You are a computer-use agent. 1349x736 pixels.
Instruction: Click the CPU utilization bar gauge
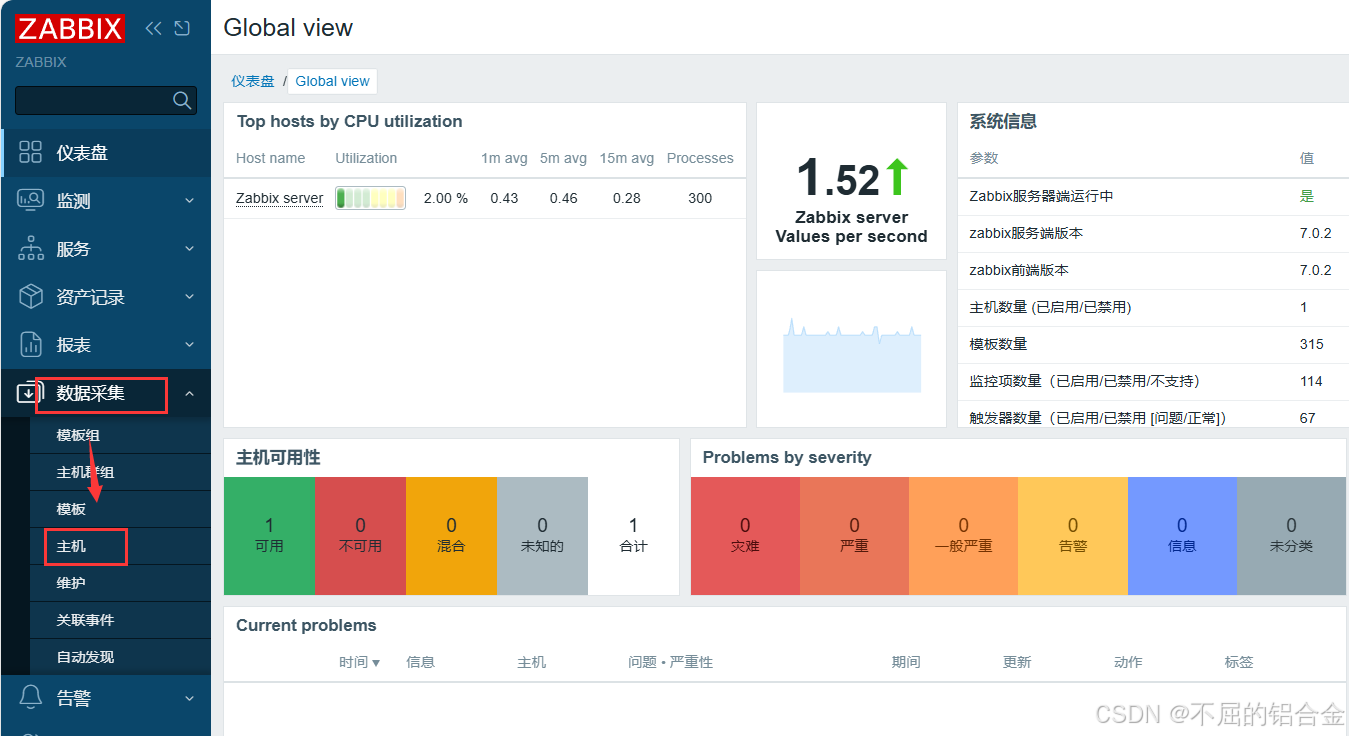(370, 198)
